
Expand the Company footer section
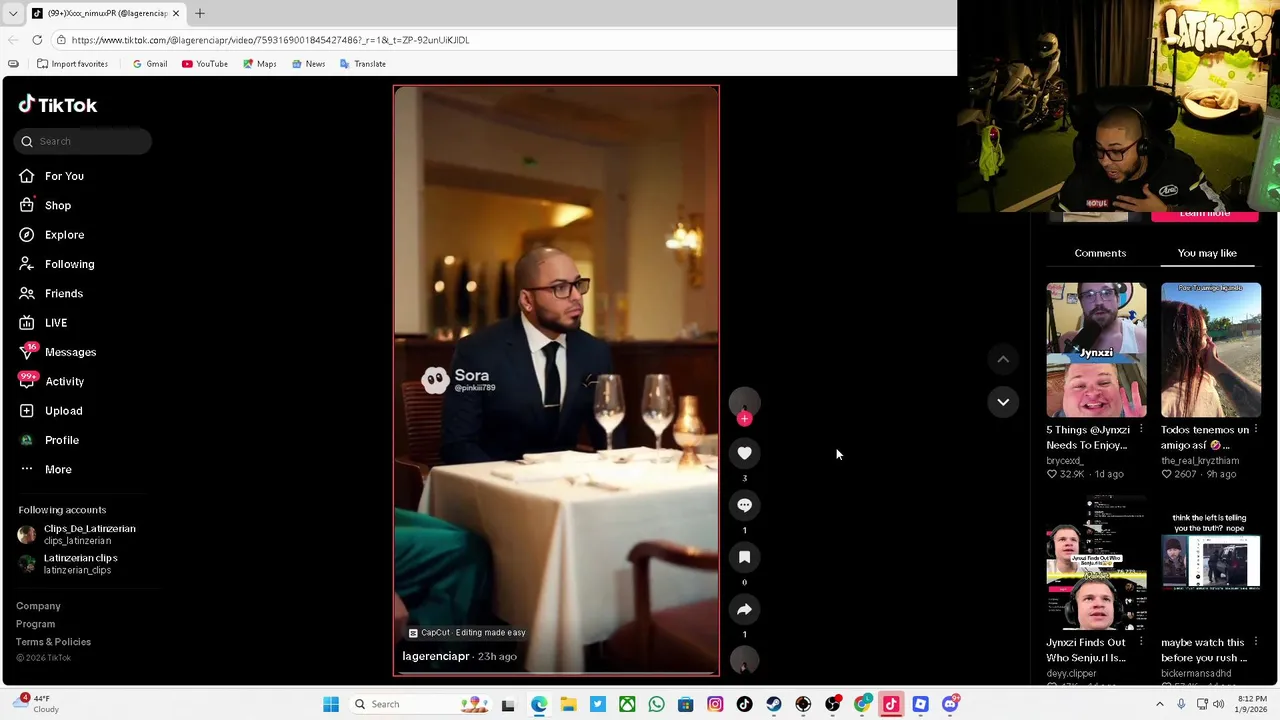38,606
